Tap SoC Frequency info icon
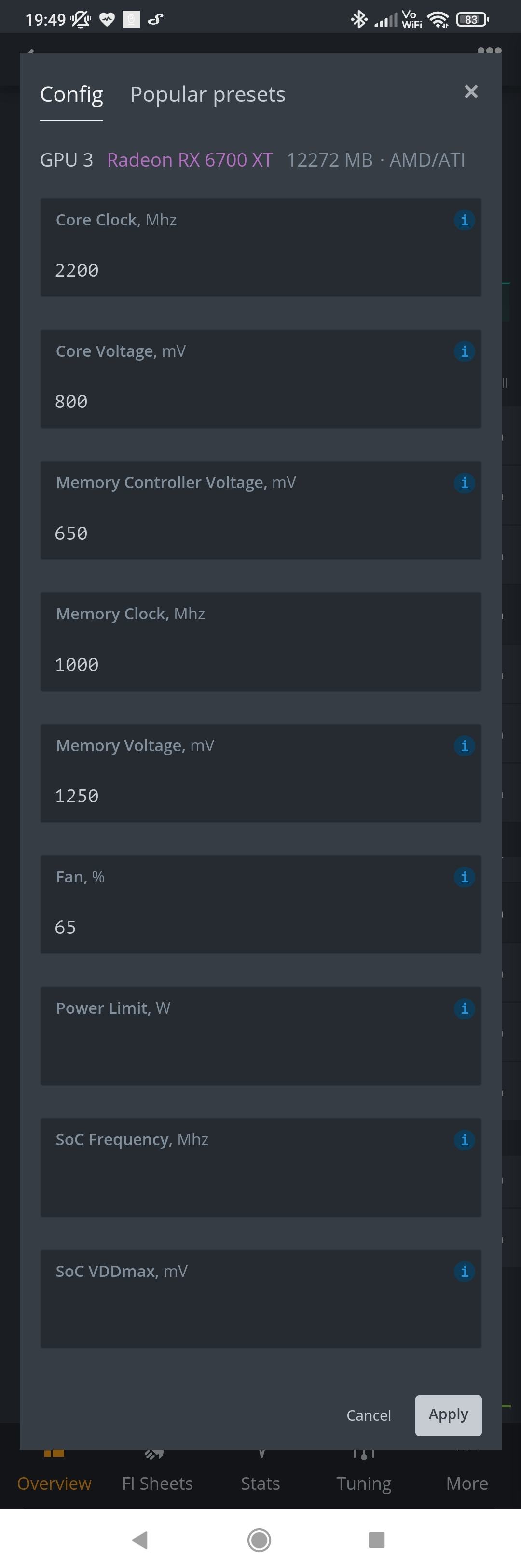521x1568 pixels. point(464,1140)
